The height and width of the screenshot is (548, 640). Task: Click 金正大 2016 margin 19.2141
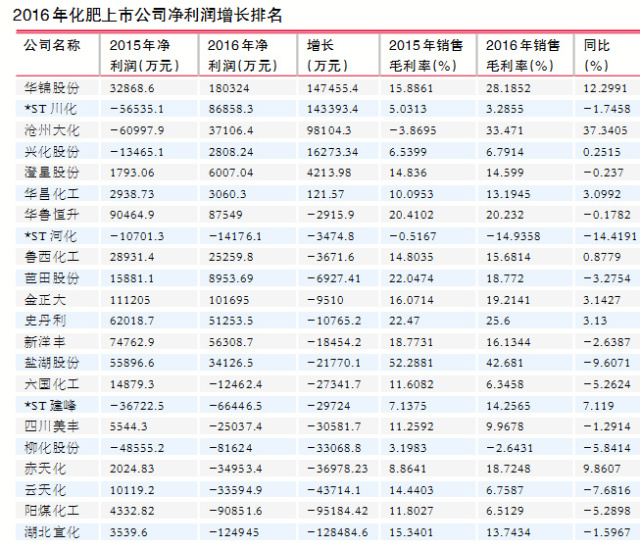(x=508, y=300)
